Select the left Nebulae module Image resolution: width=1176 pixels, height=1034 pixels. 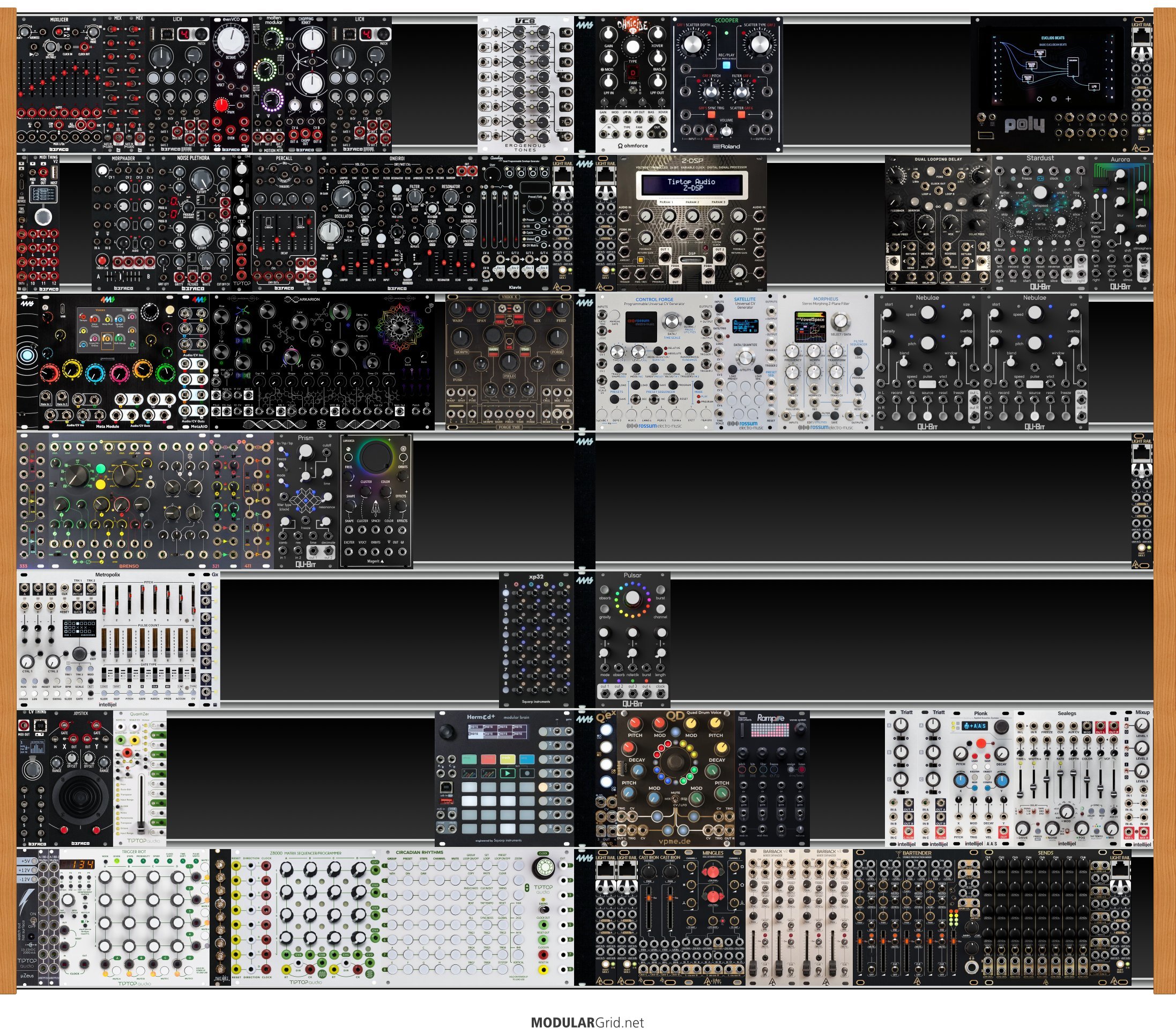click(927, 362)
